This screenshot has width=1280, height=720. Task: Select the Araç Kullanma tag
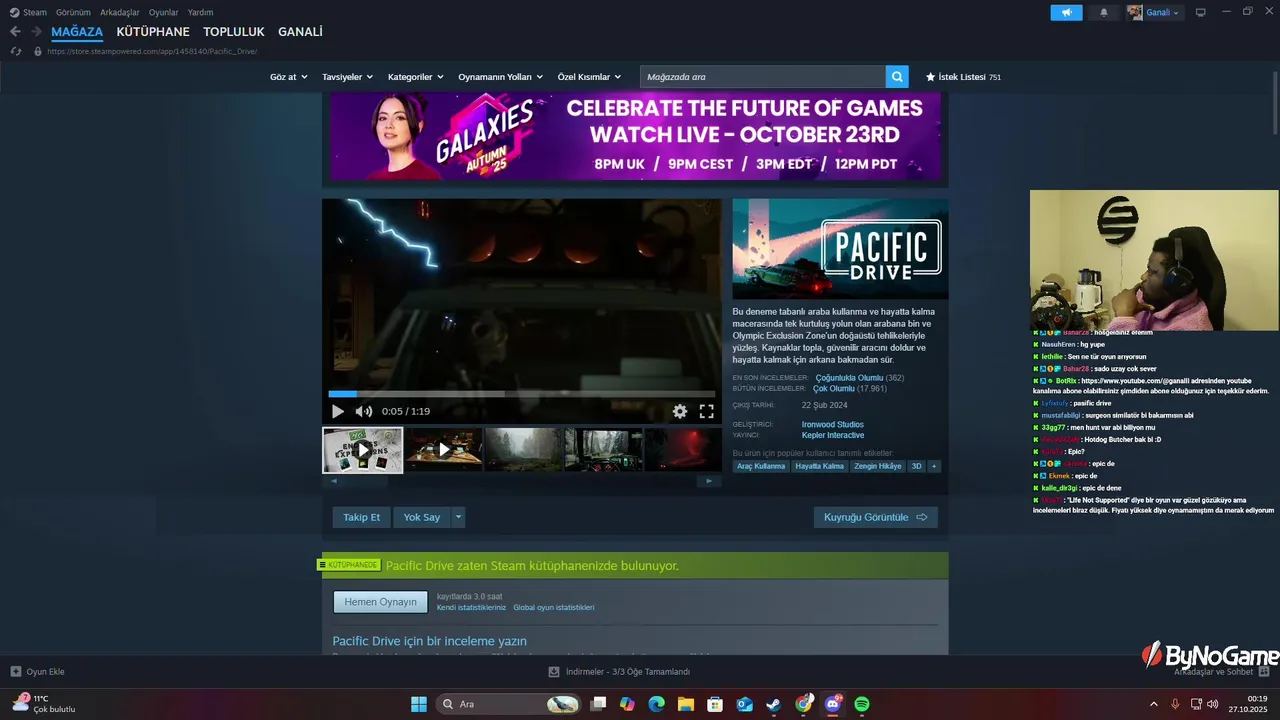click(761, 466)
